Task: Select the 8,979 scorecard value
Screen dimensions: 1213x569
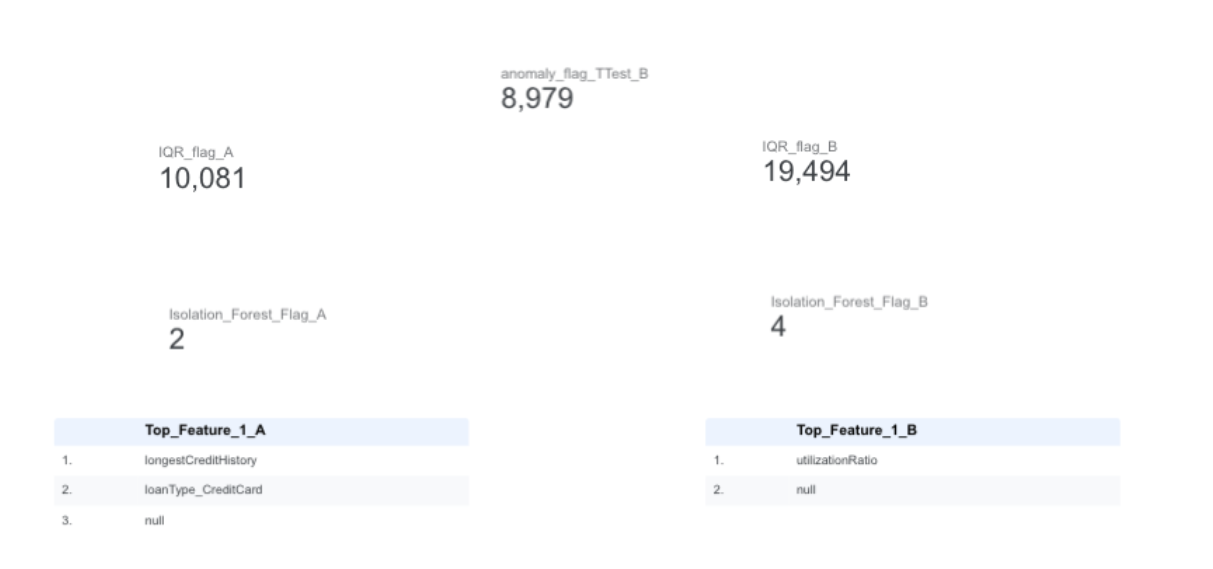Action: (x=536, y=98)
